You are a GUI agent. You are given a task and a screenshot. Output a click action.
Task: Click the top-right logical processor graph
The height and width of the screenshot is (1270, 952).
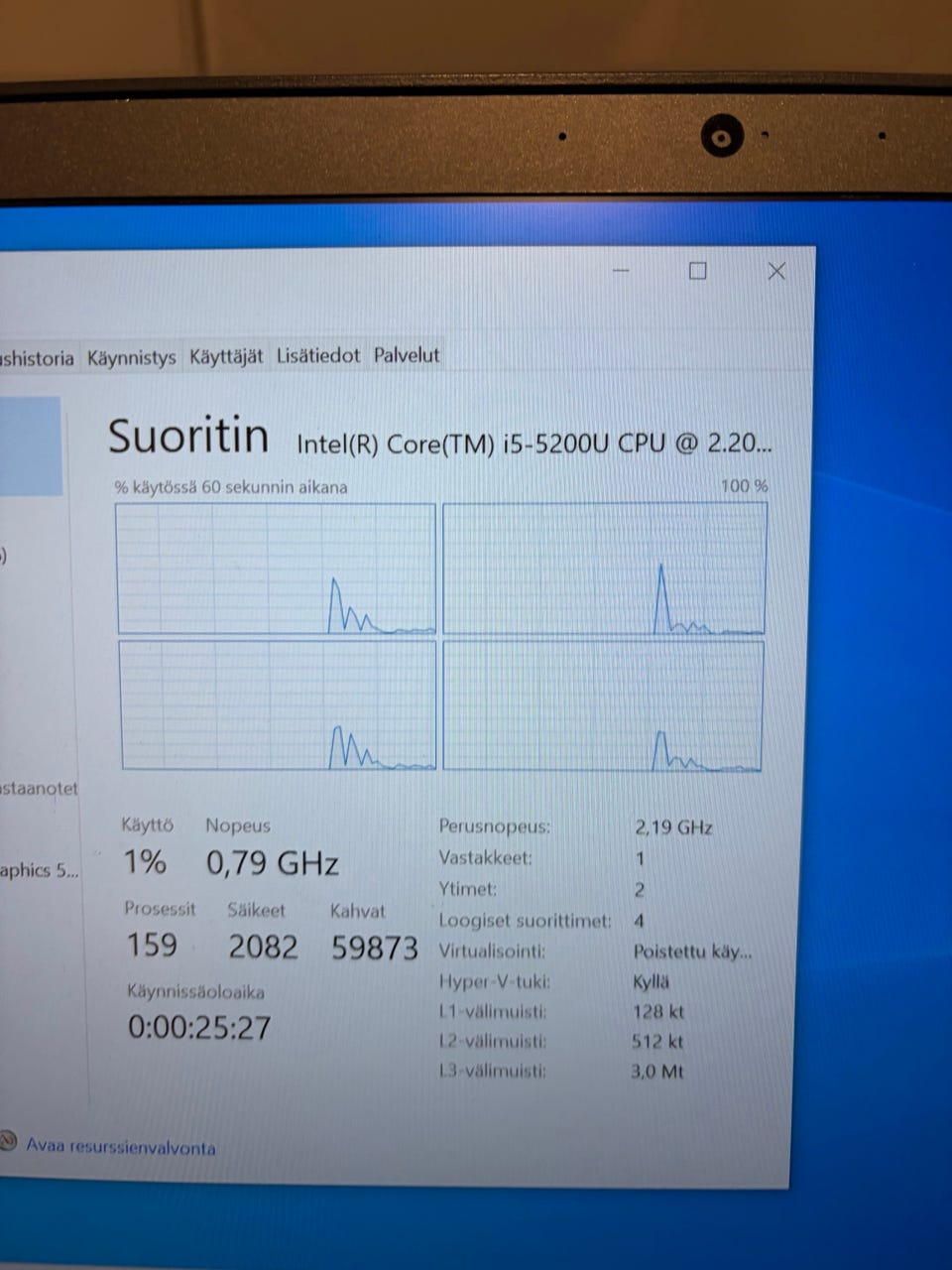[604, 569]
